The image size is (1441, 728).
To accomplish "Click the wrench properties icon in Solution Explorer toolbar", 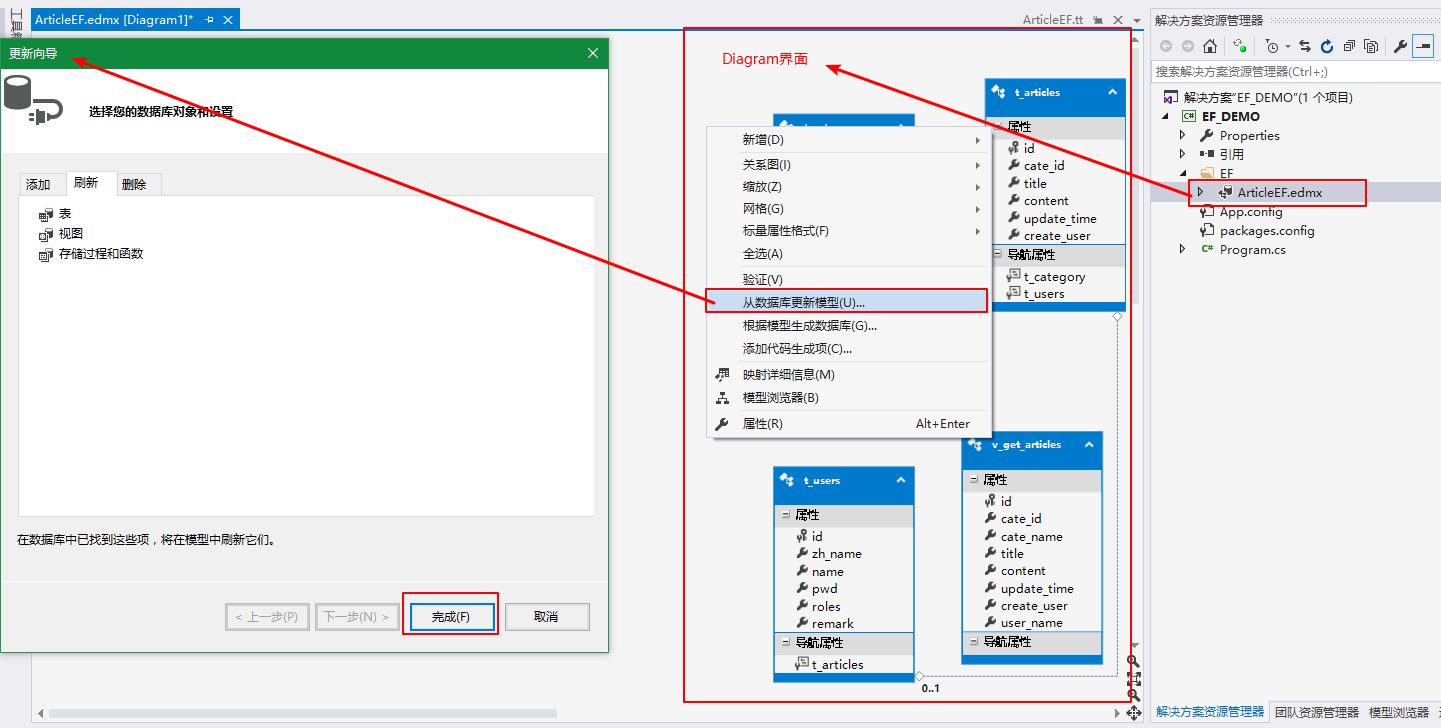I will click(1400, 46).
